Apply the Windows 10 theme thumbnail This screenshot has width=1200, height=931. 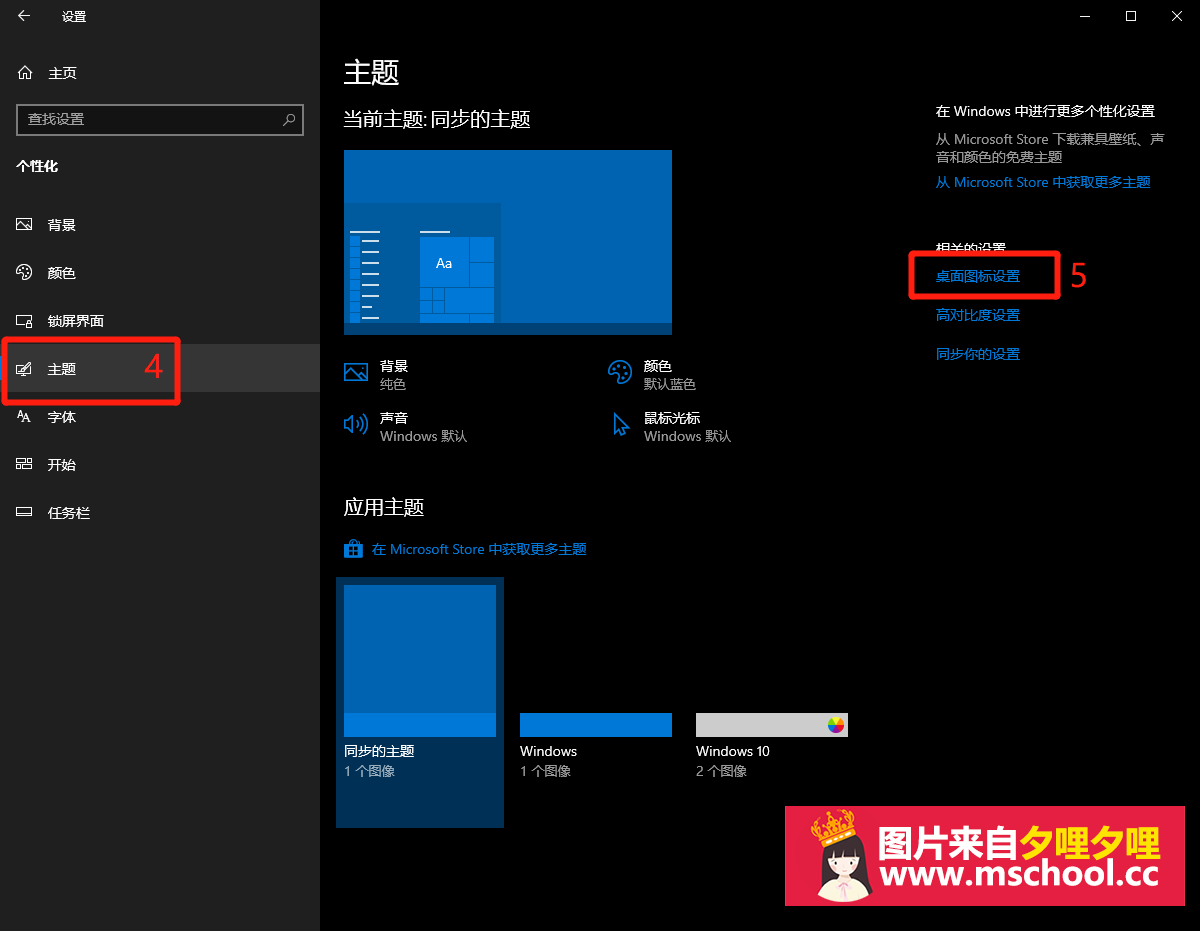772,725
